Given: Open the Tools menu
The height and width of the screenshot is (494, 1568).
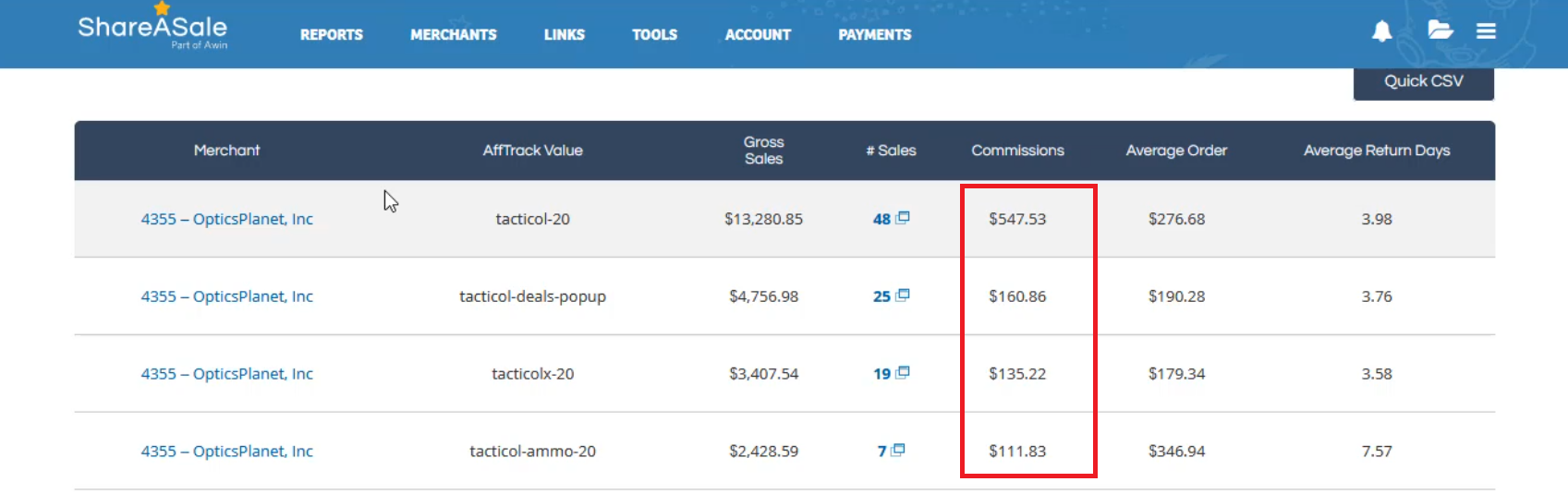Looking at the screenshot, I should click(x=655, y=34).
